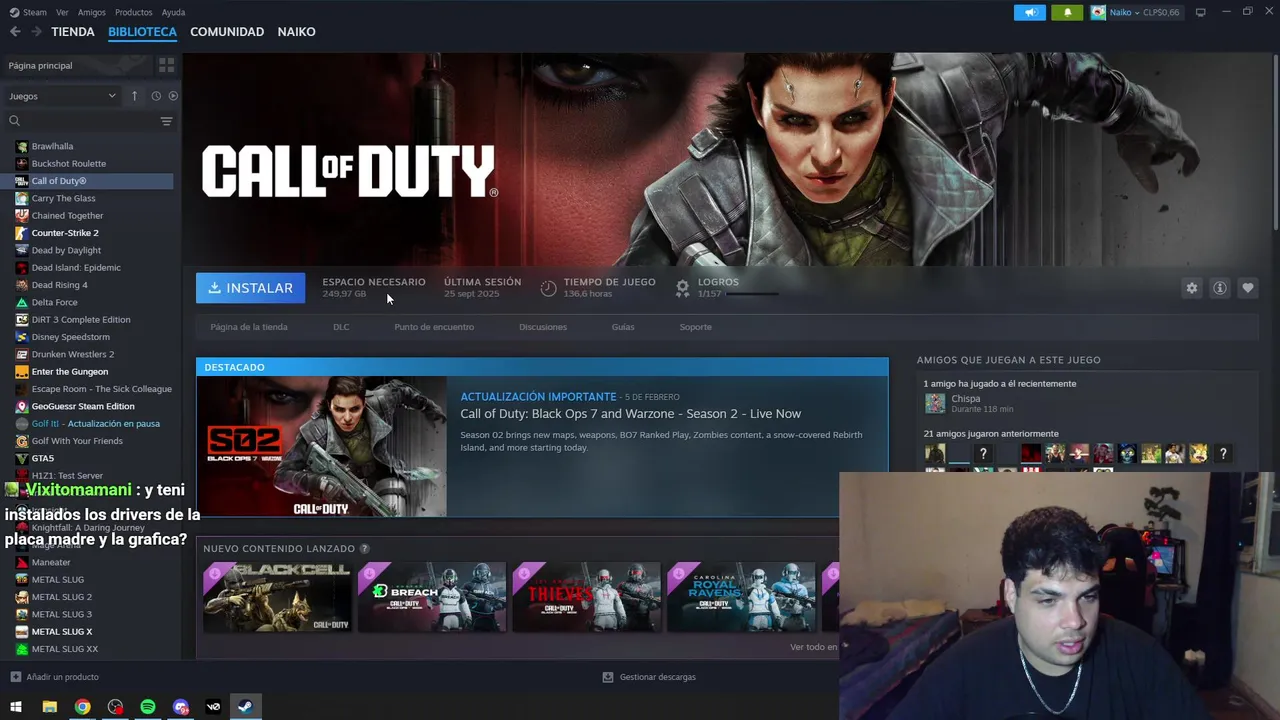Open Página de la tienda link
The height and width of the screenshot is (720, 1280).
[x=249, y=327]
